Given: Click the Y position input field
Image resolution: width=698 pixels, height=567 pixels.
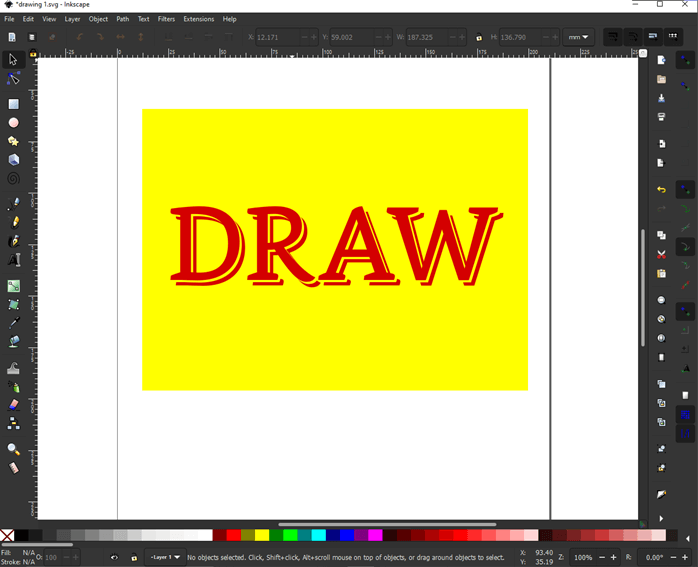Looking at the screenshot, I should (x=352, y=37).
